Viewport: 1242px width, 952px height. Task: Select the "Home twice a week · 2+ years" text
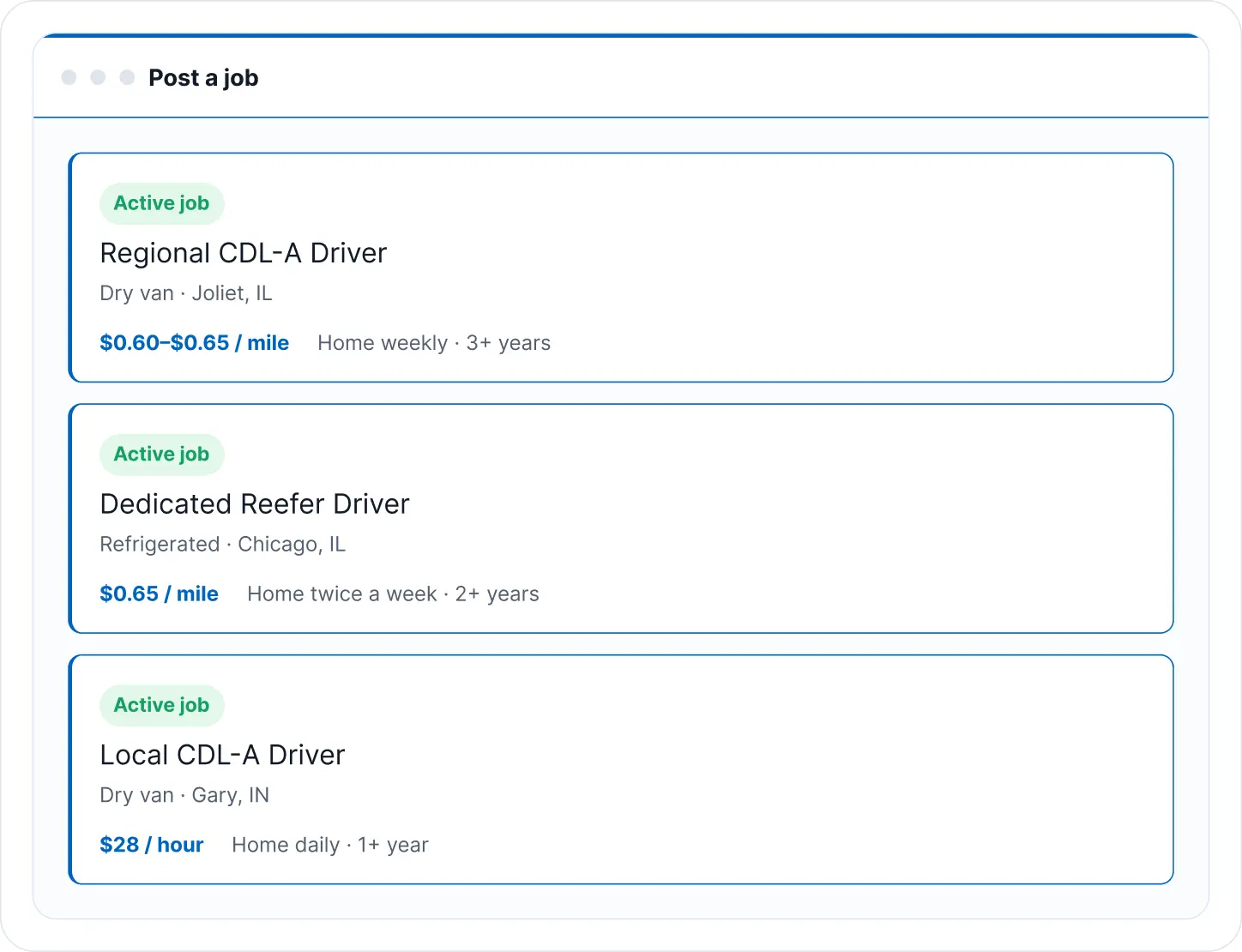[x=394, y=594]
